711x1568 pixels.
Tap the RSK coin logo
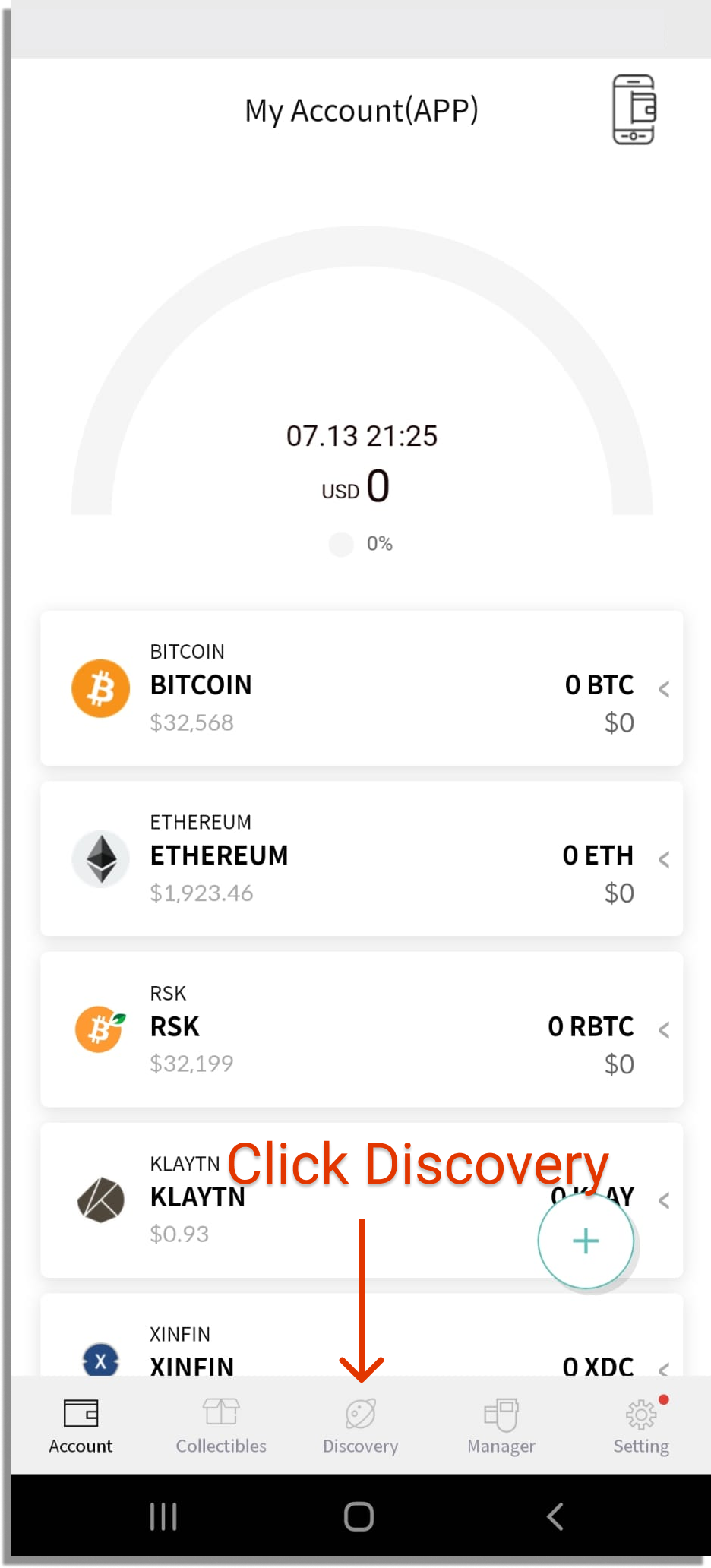(x=100, y=1029)
